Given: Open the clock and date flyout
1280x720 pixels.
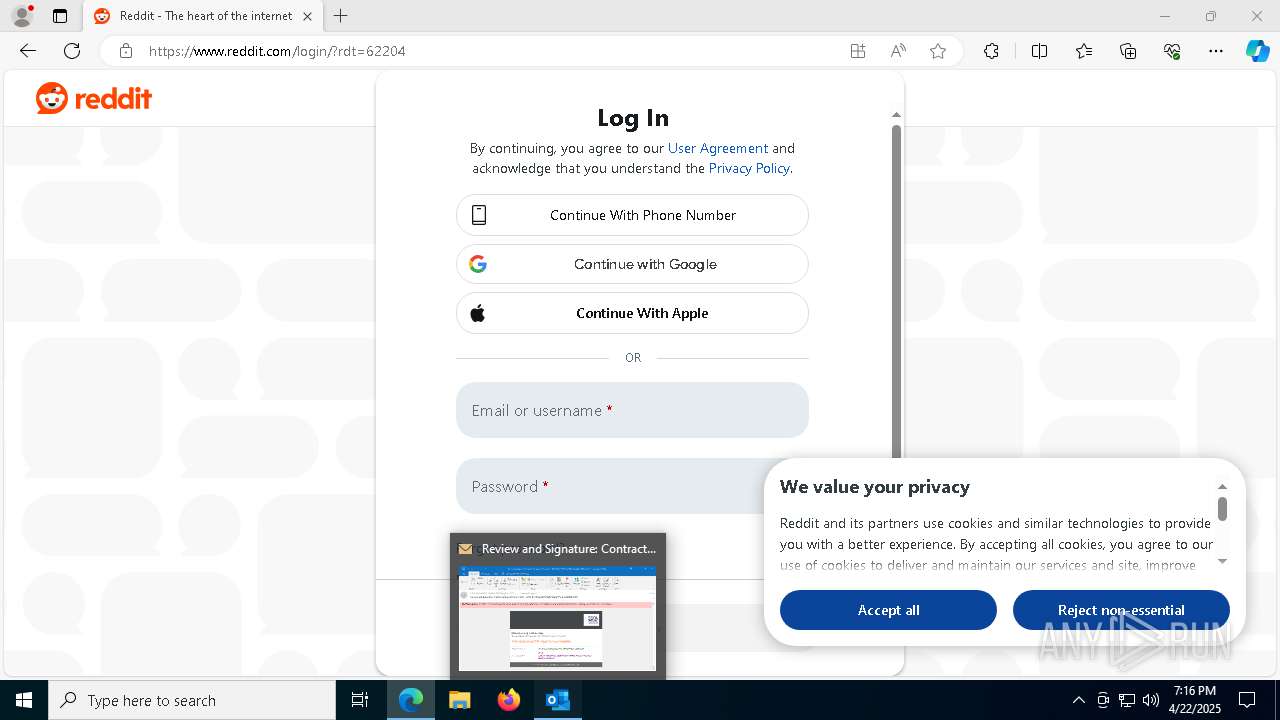Looking at the screenshot, I should 1195,700.
